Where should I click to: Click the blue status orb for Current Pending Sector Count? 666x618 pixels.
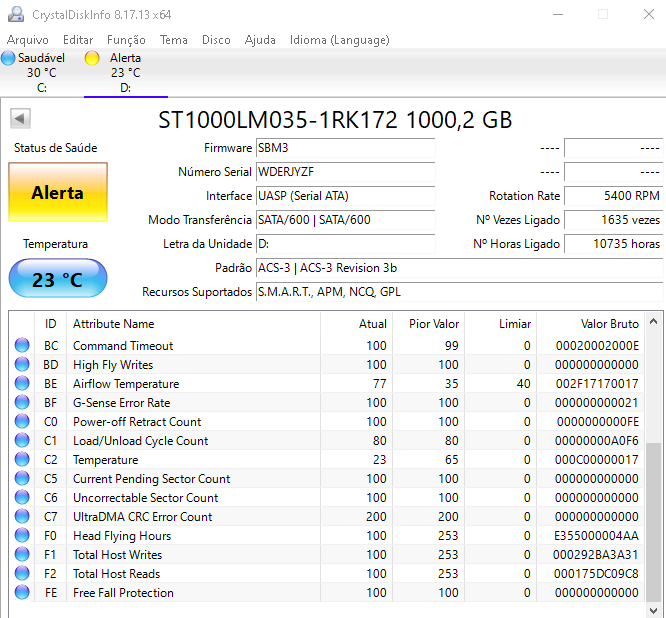coord(22,479)
